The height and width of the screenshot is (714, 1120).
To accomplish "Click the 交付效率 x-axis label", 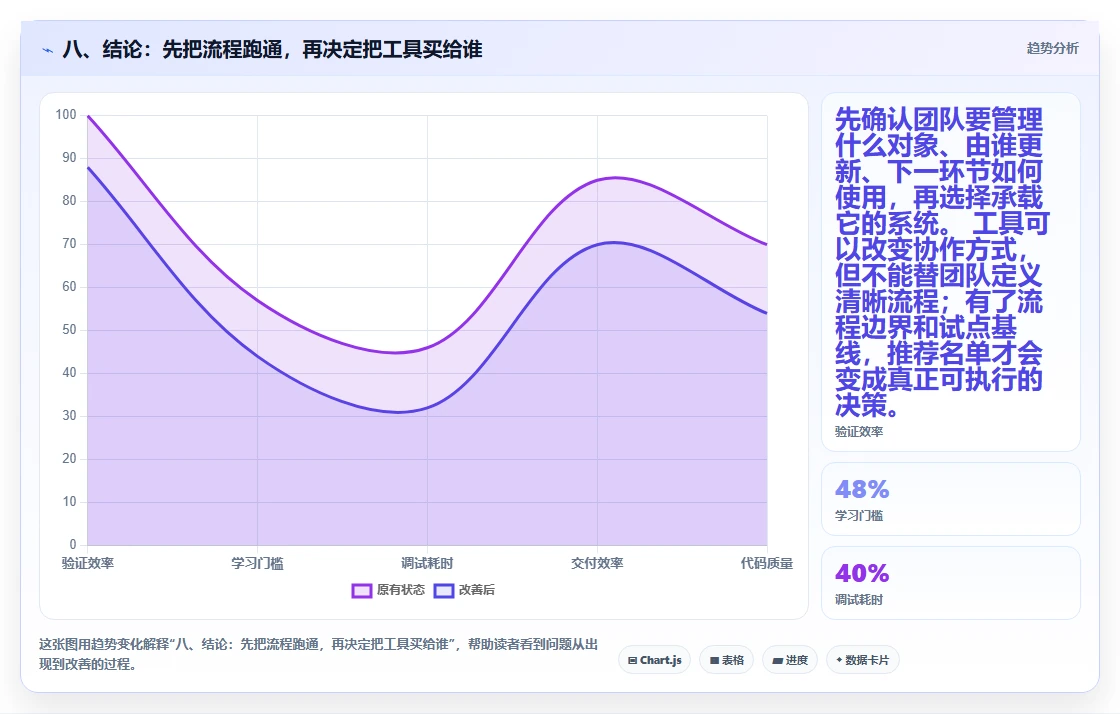I will tap(597, 563).
